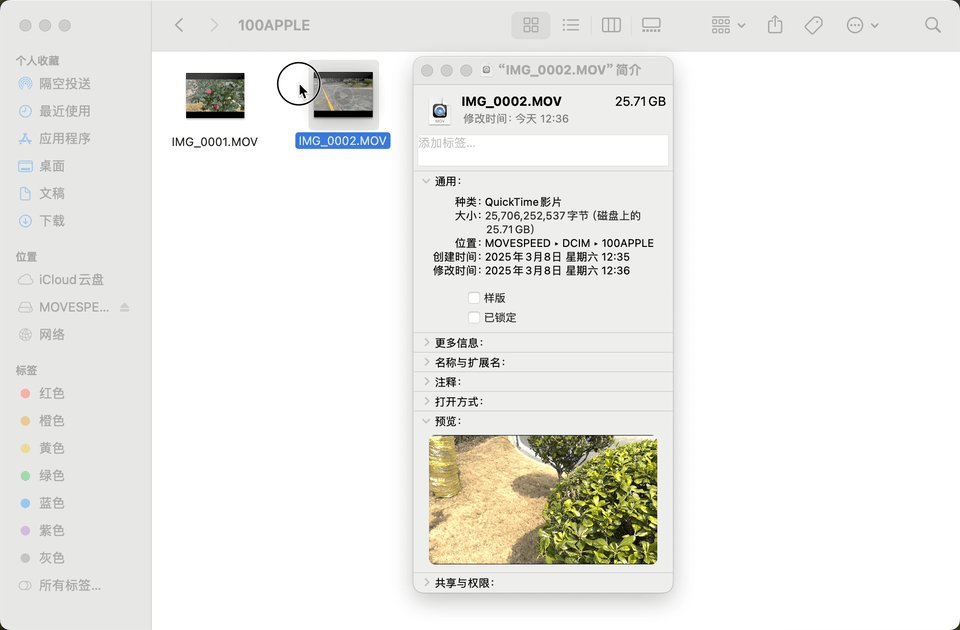Screen dimensions: 960x630
Task: Expand the 共享与权限 section
Action: click(427, 583)
